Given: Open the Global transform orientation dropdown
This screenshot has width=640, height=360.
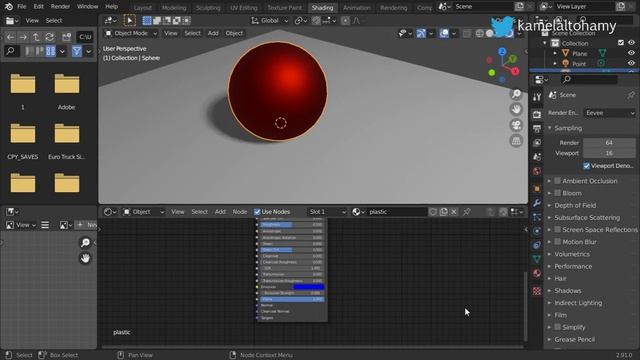Looking at the screenshot, I should 269,20.
